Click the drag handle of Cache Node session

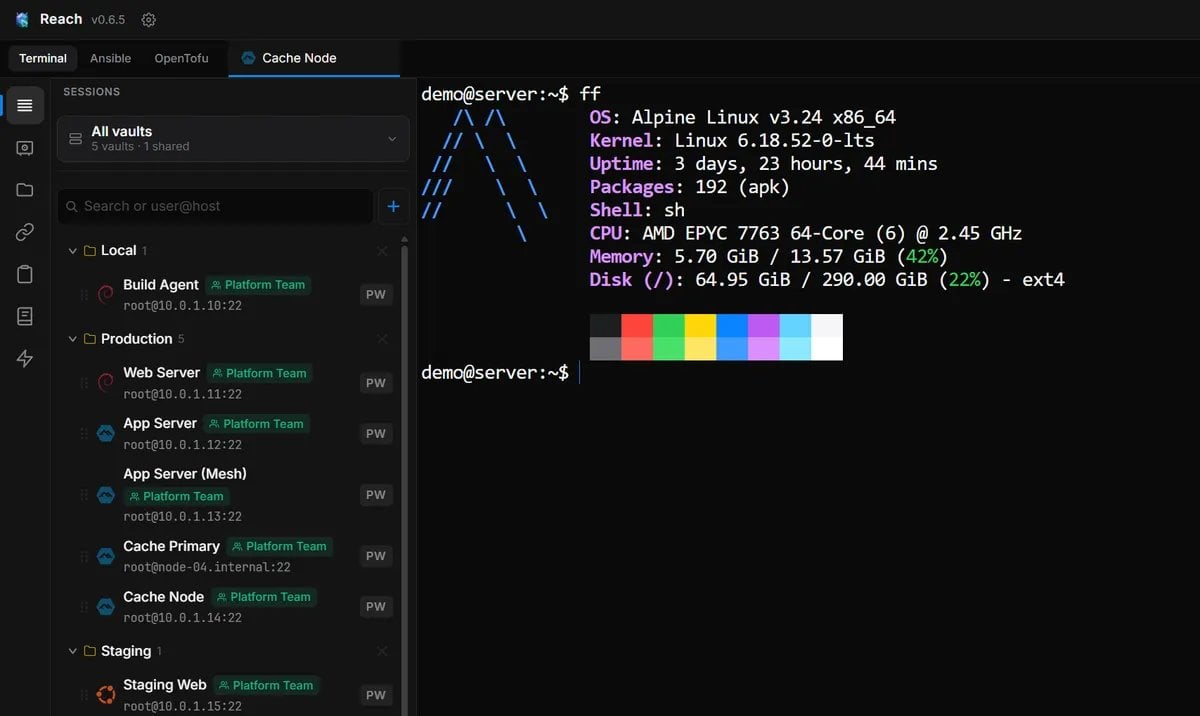[x=84, y=607]
